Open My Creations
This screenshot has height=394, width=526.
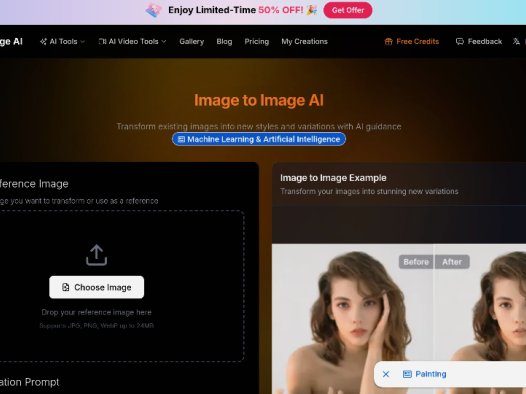coord(304,42)
